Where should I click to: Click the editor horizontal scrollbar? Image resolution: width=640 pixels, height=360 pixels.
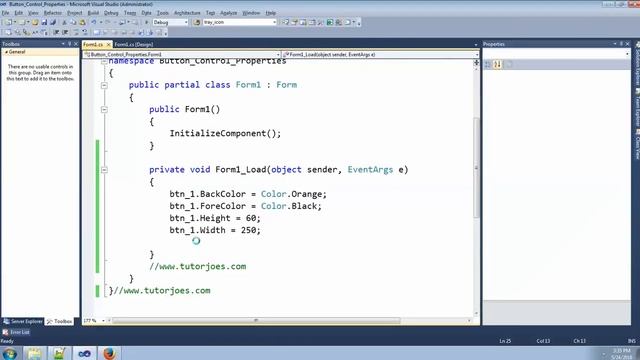[256, 321]
